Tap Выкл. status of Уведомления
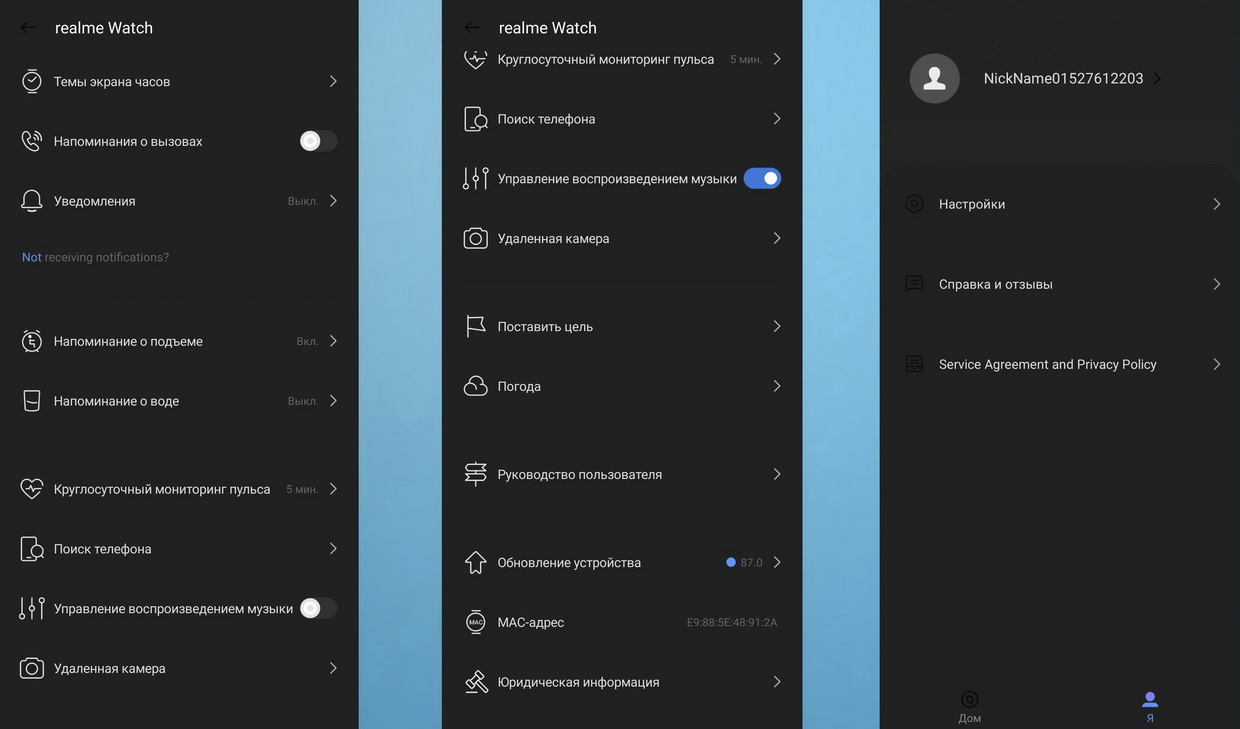 tap(303, 201)
